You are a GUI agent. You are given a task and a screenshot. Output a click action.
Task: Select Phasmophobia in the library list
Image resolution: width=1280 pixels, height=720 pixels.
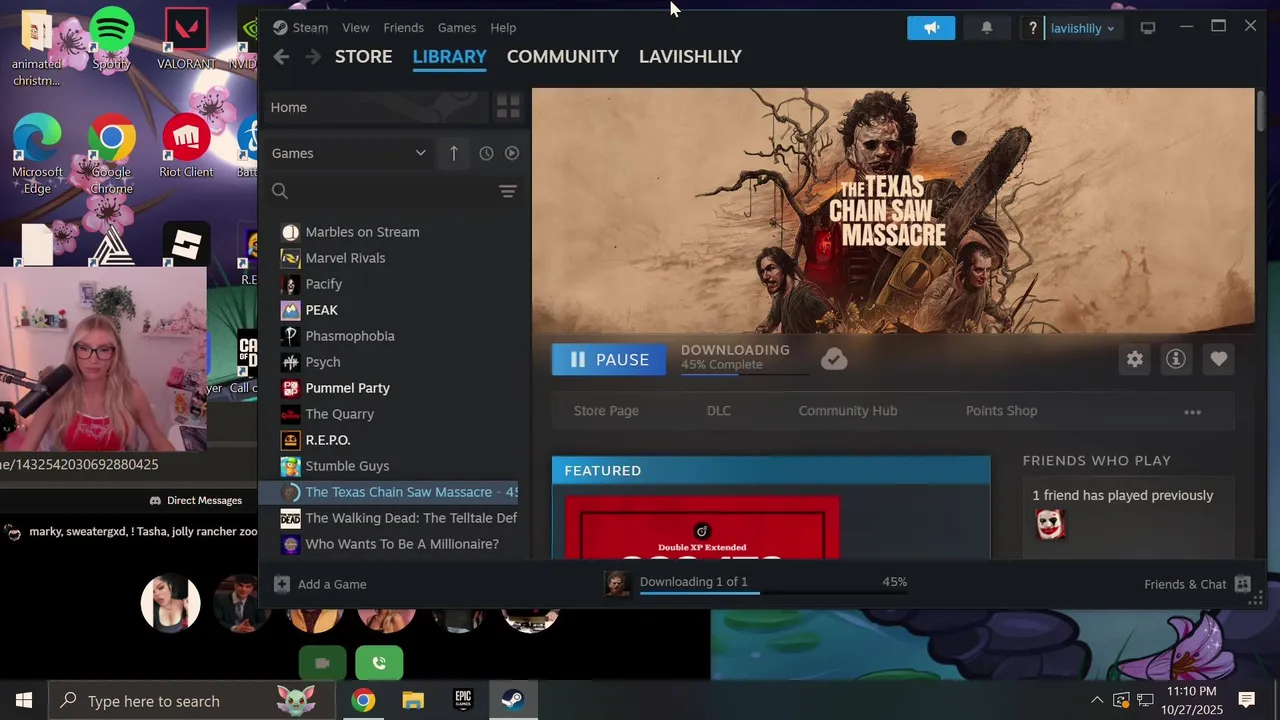click(389, 336)
